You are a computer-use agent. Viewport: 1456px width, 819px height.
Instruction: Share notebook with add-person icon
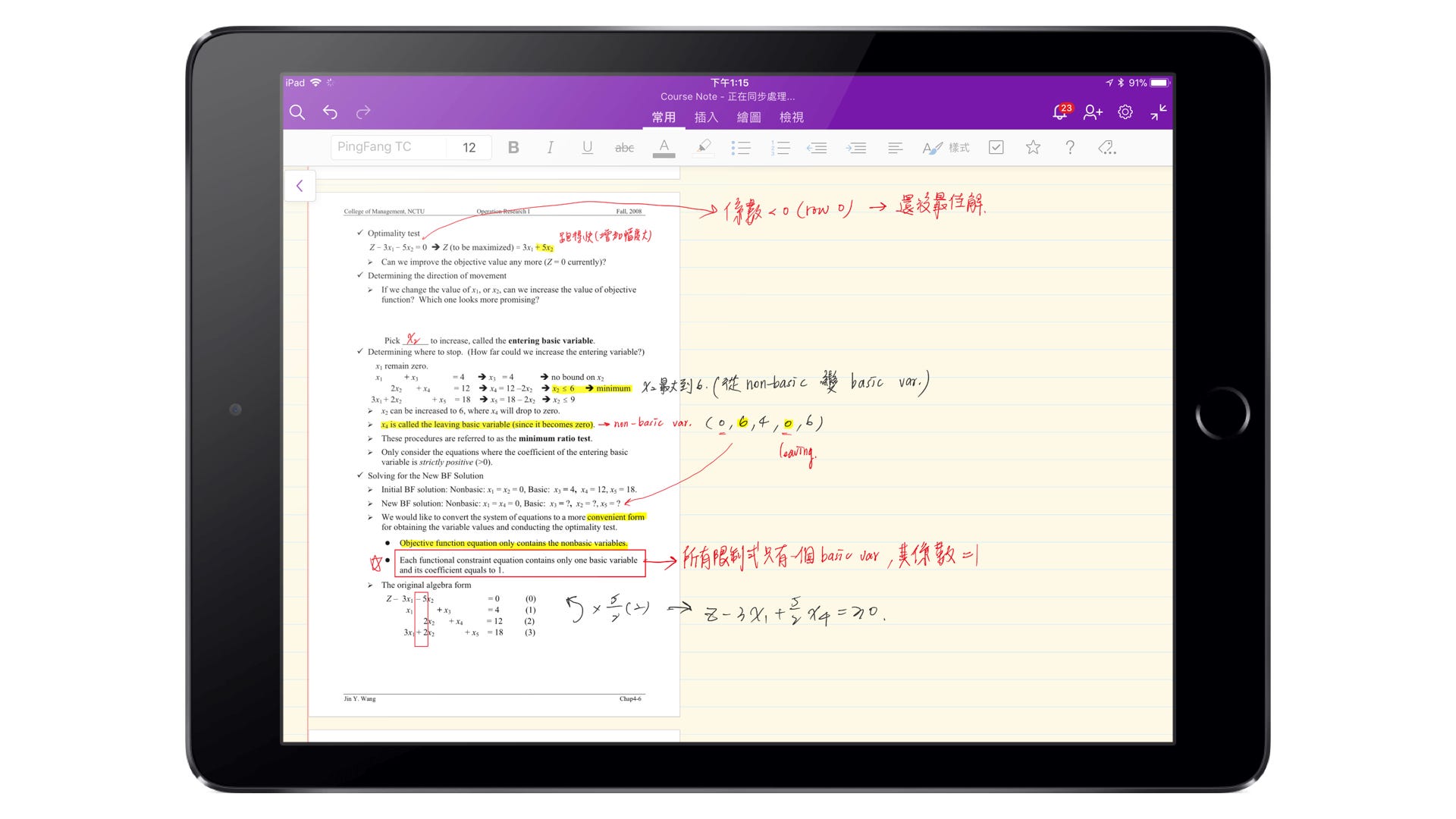1093,112
